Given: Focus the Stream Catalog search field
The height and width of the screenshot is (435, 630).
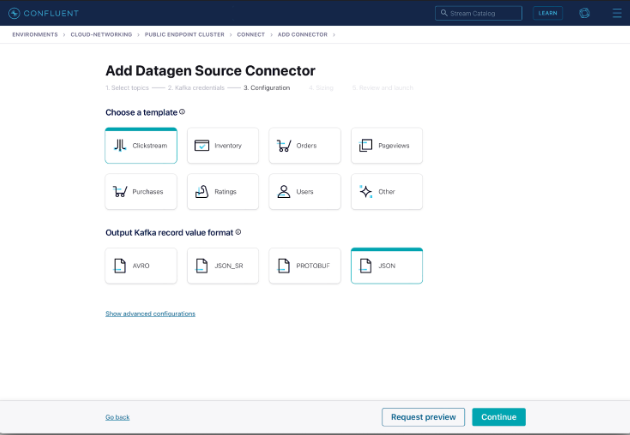Looking at the screenshot, I should point(479,13).
